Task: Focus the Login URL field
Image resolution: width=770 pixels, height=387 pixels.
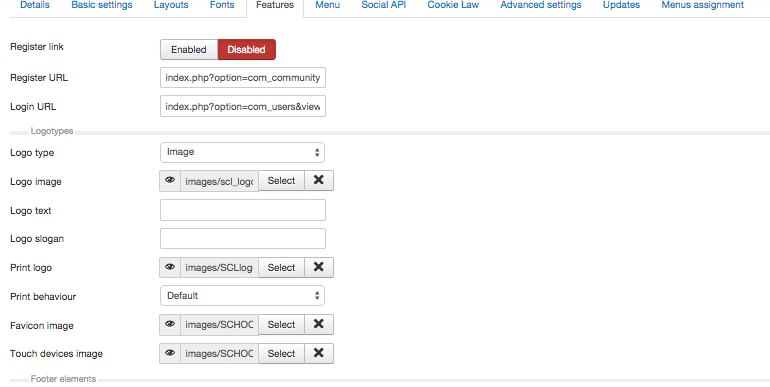Action: tap(243, 107)
